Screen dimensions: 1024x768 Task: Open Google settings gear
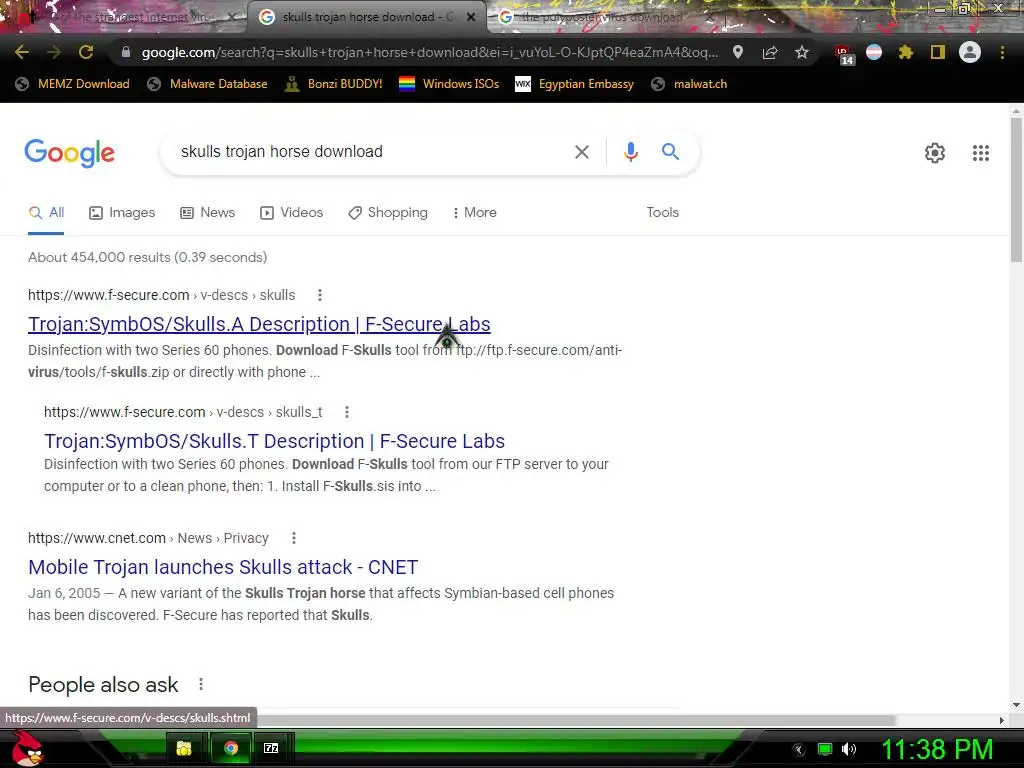click(x=935, y=153)
